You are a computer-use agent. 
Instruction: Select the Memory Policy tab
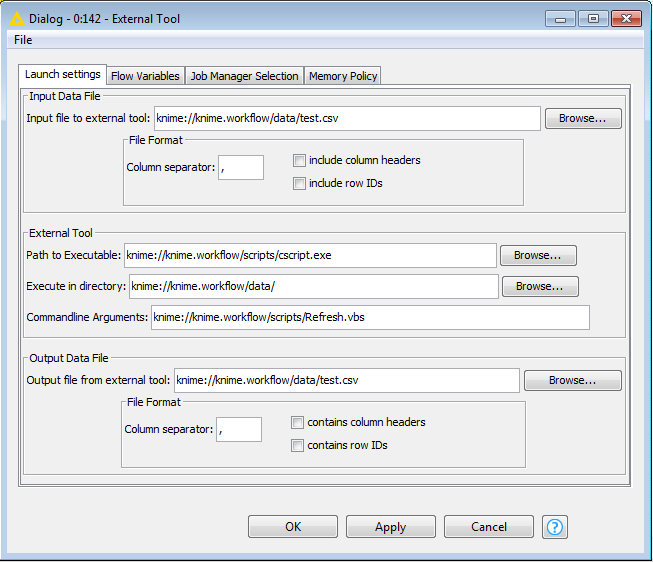[x=342, y=76]
